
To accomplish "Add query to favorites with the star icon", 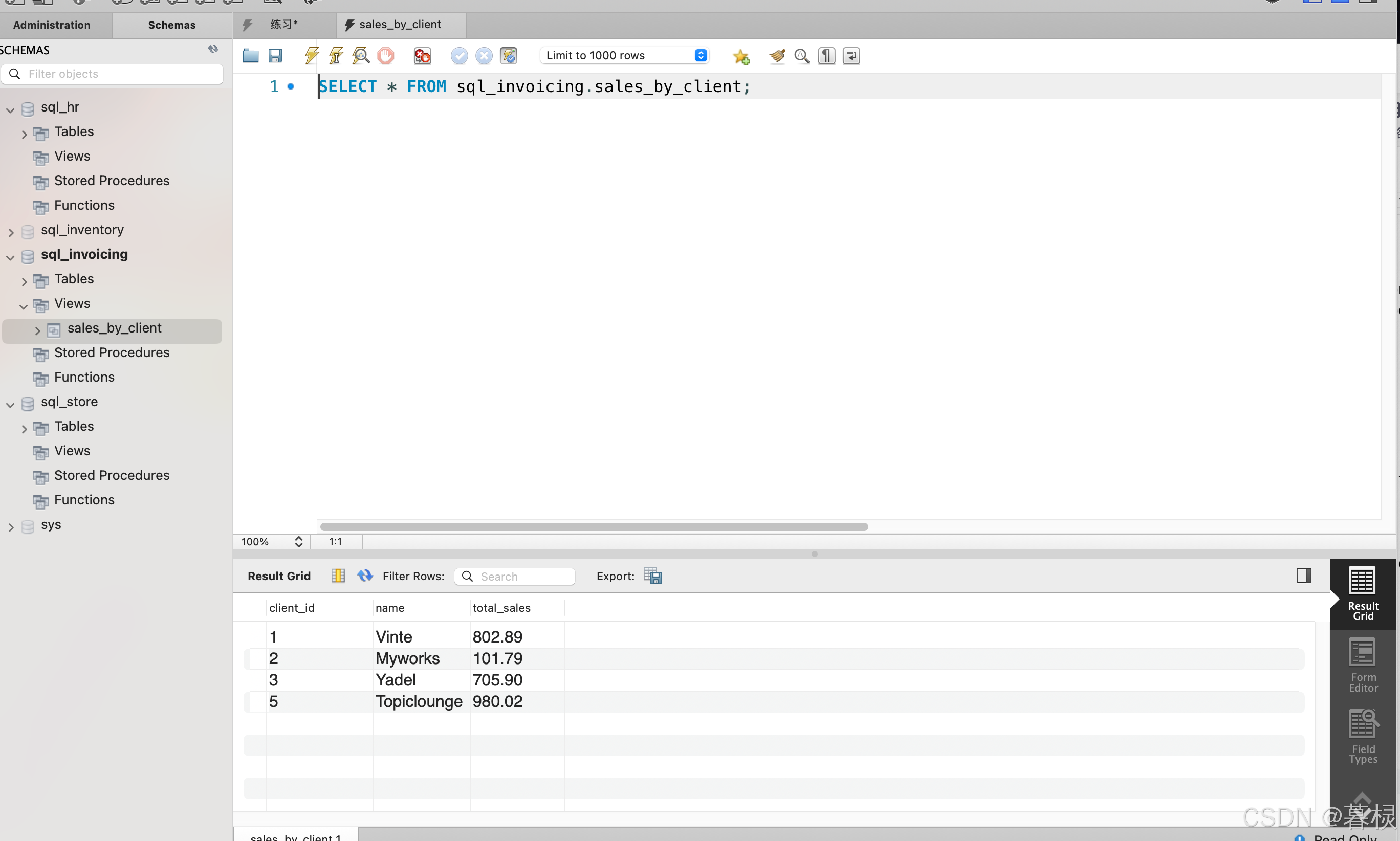I will pyautogui.click(x=741, y=56).
